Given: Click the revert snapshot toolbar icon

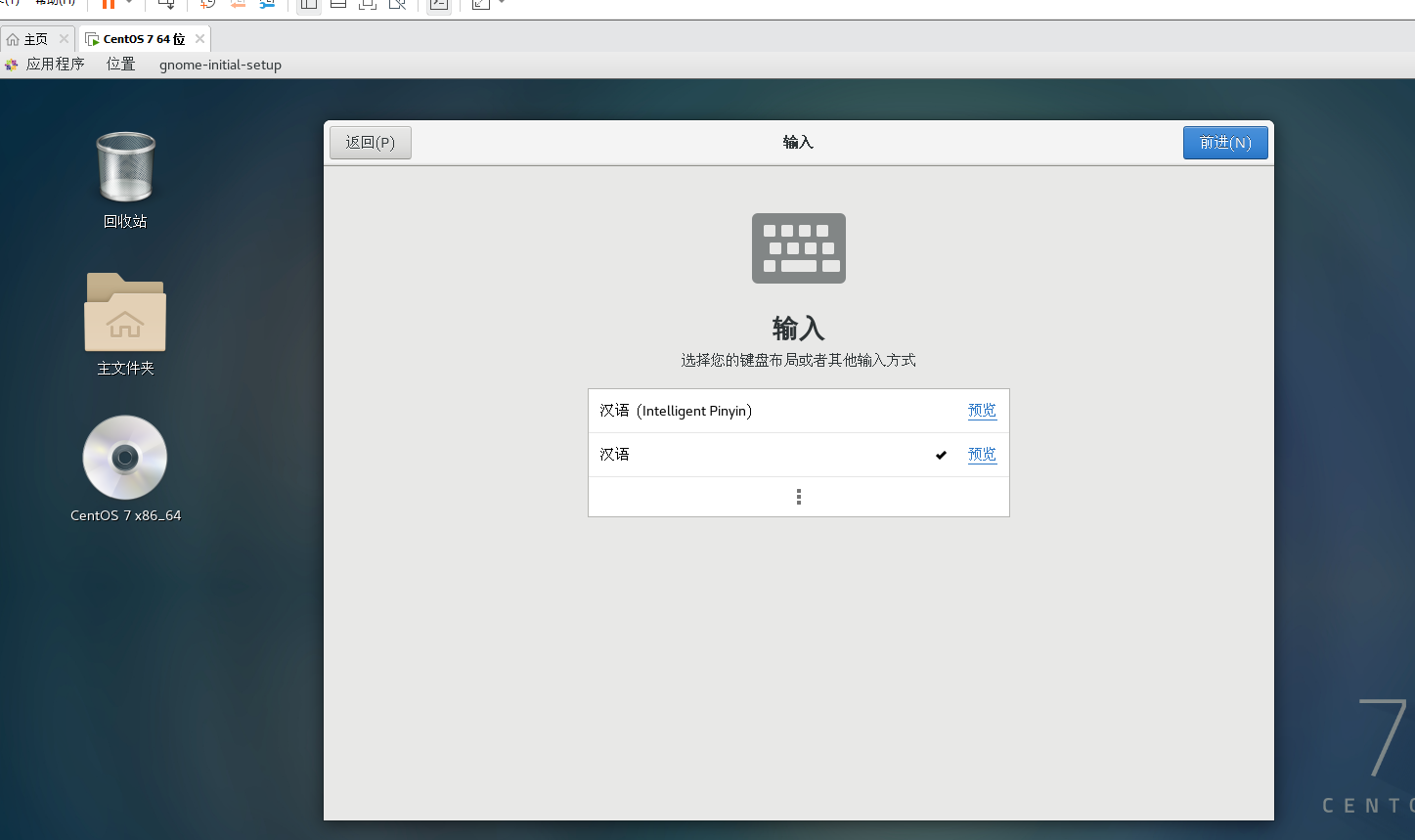Looking at the screenshot, I should (x=238, y=4).
